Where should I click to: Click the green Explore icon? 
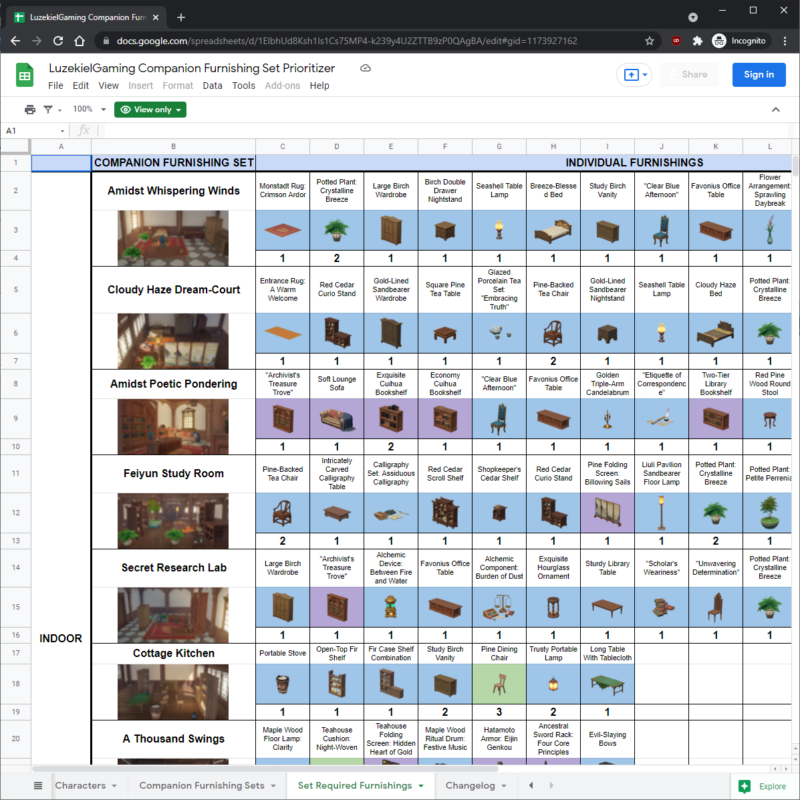744,786
